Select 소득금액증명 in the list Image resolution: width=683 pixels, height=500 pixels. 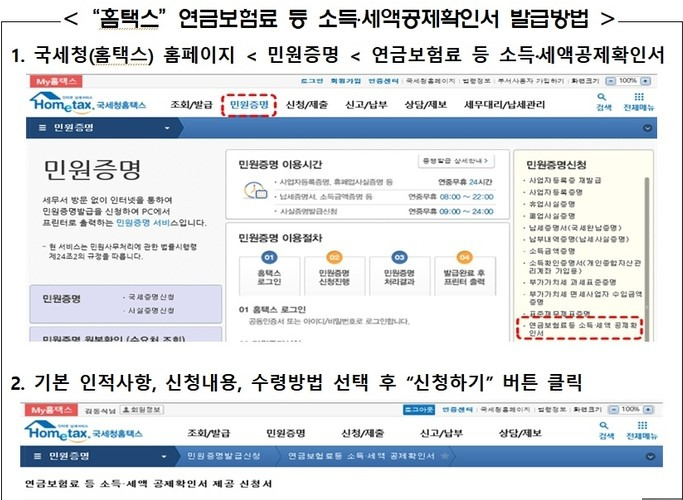(552, 251)
